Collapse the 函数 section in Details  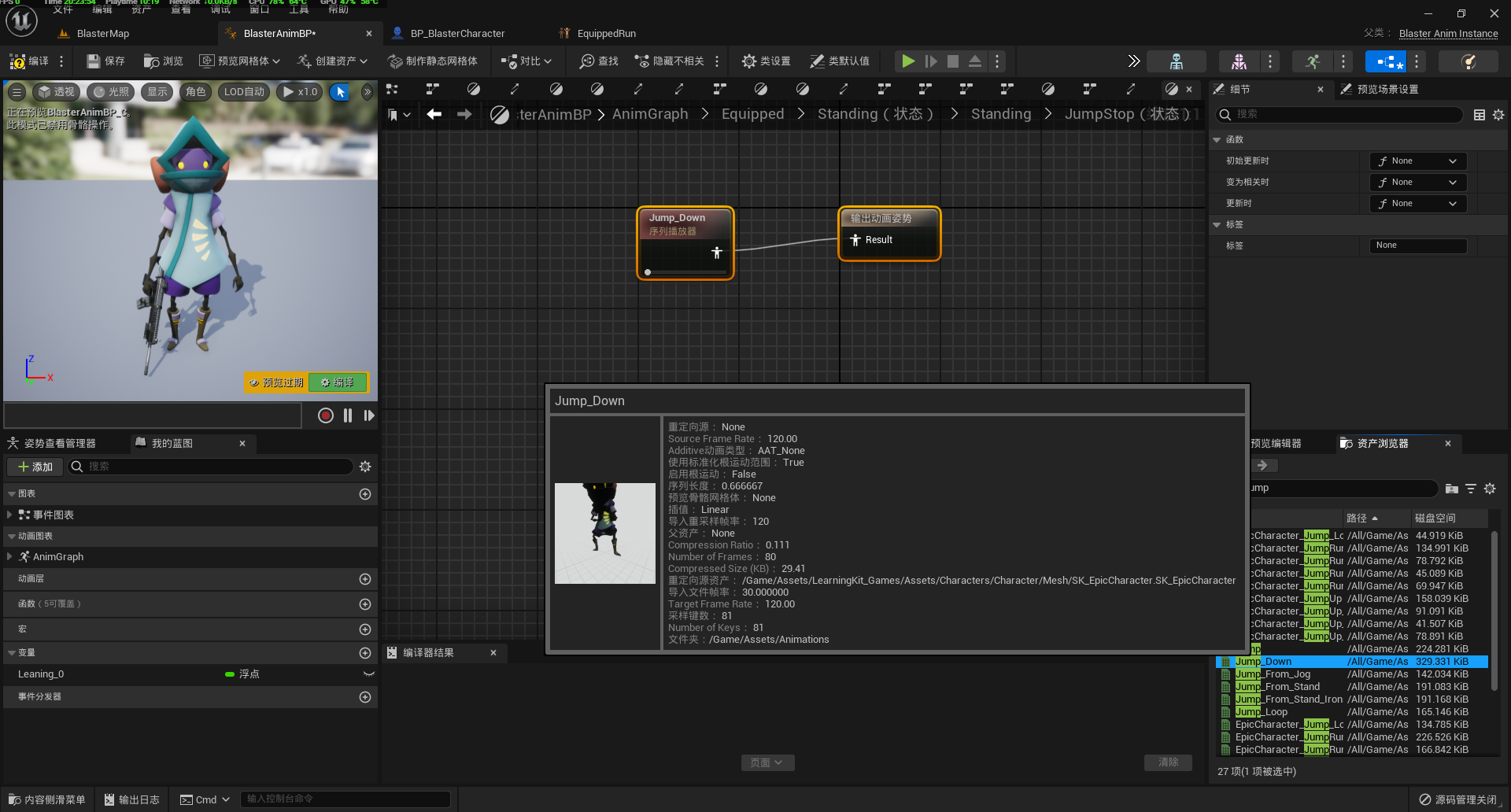[x=1217, y=140]
